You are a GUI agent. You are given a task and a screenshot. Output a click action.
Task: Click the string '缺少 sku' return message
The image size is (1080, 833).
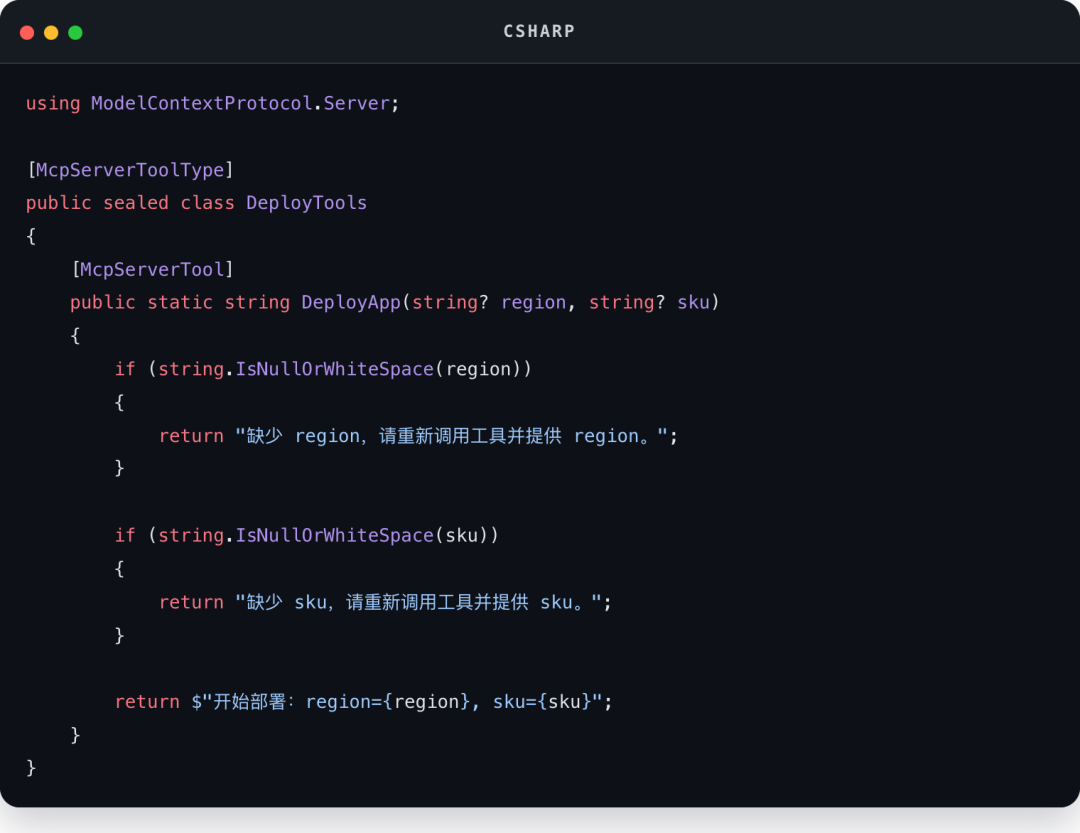click(419, 602)
